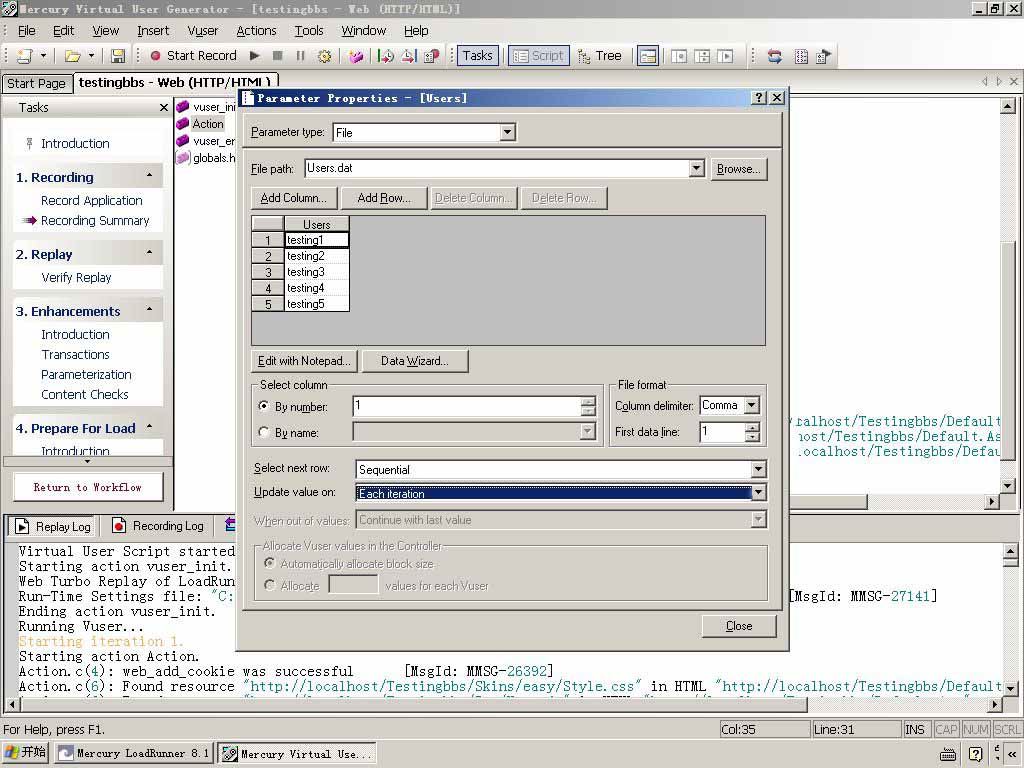Viewport: 1024px width, 768px height.
Task: Switch to Tree view in toolbar
Action: pyautogui.click(x=600, y=56)
